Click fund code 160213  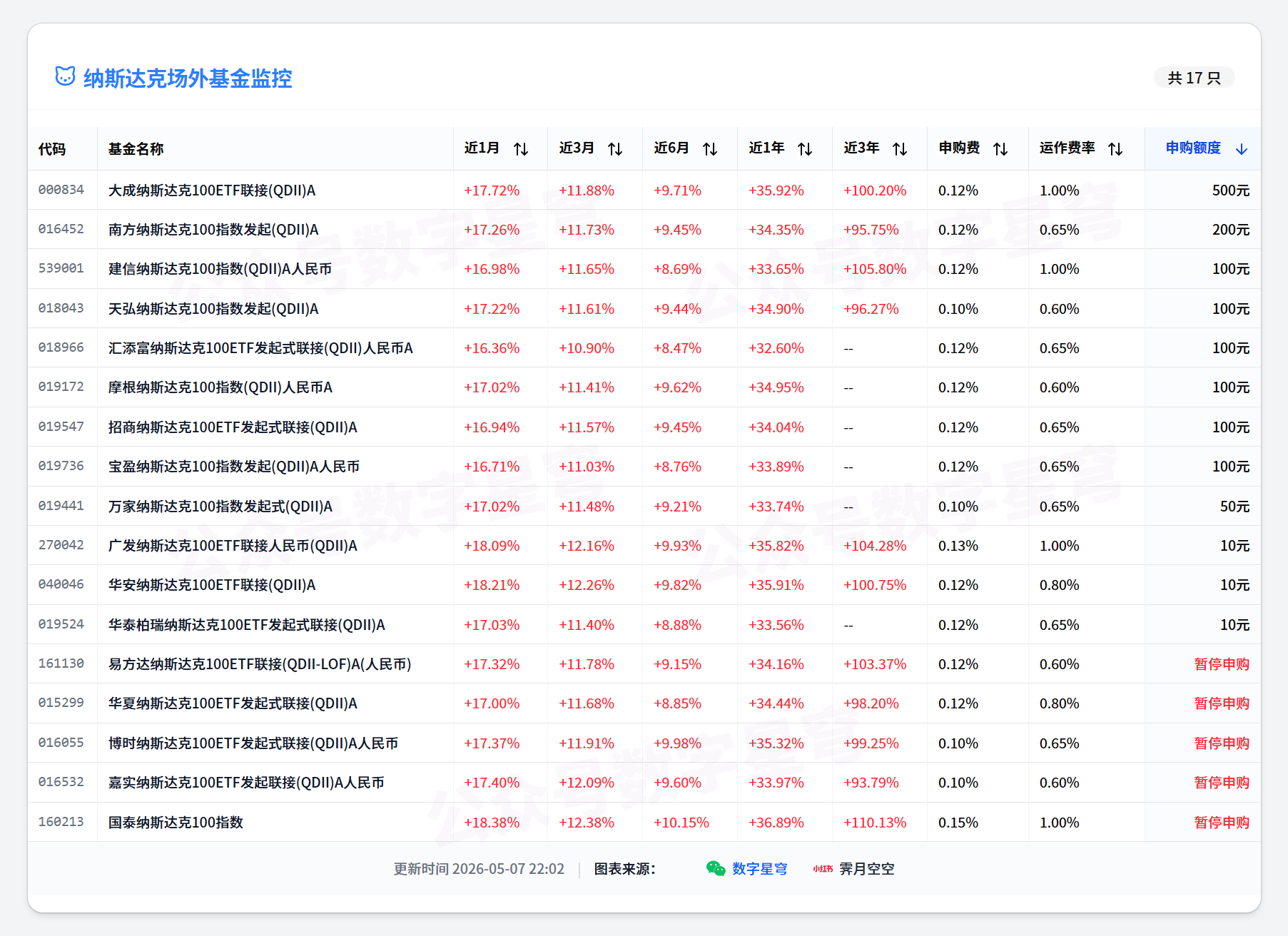click(61, 822)
